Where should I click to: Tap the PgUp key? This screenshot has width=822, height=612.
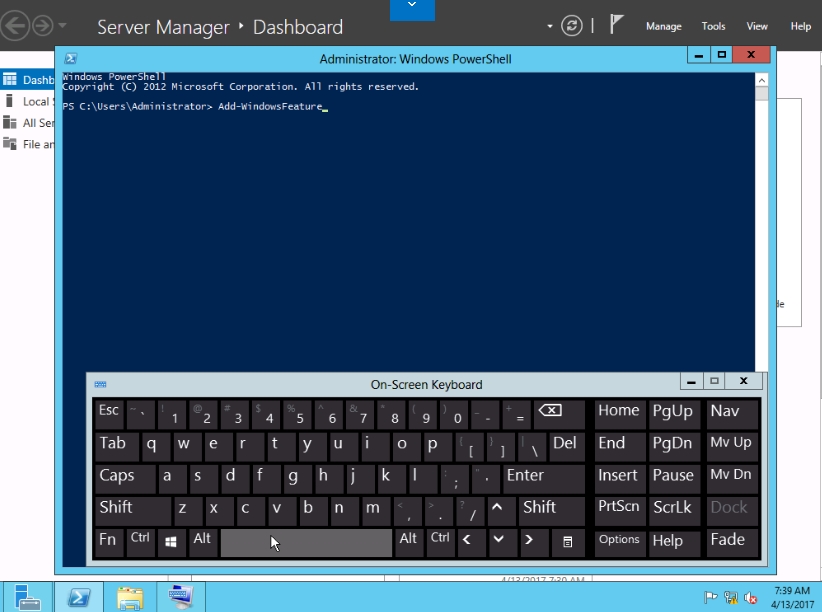coord(674,414)
